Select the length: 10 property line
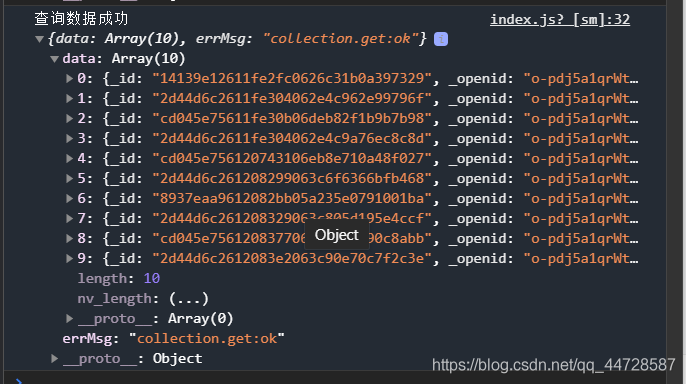This screenshot has height=384, width=686. tap(119, 279)
